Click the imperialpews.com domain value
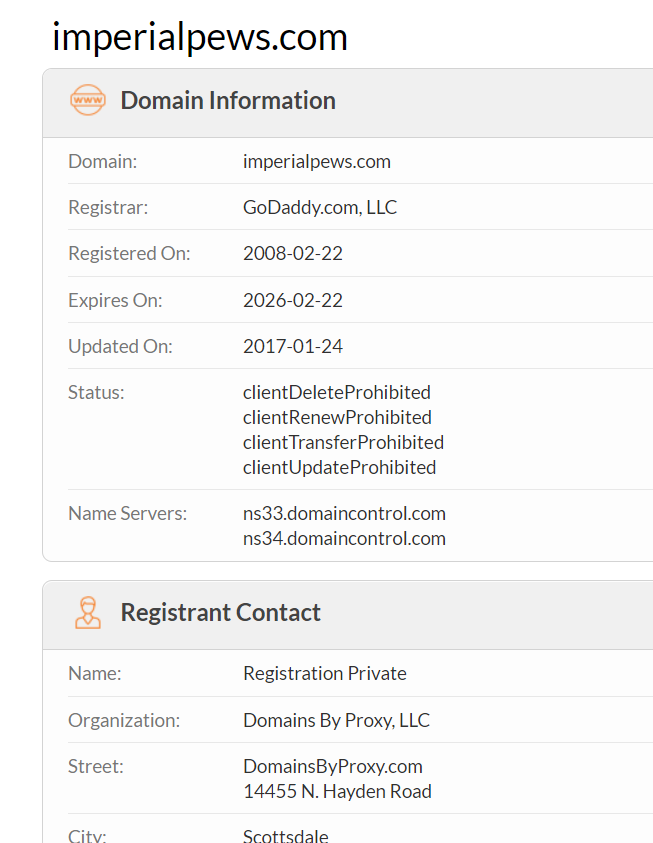The image size is (653, 843). coord(316,161)
